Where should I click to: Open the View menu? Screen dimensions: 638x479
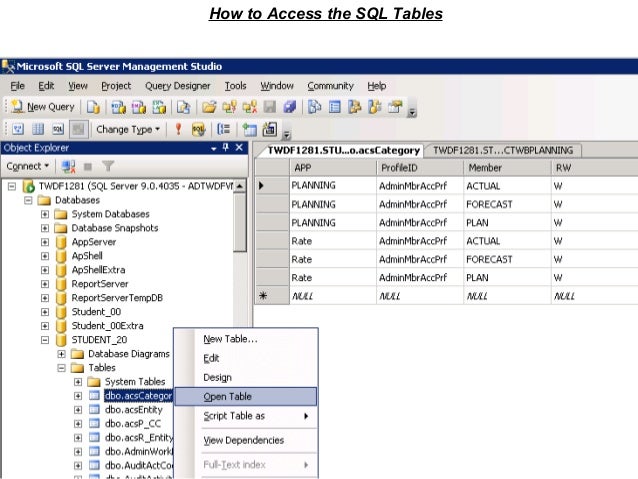coord(78,86)
